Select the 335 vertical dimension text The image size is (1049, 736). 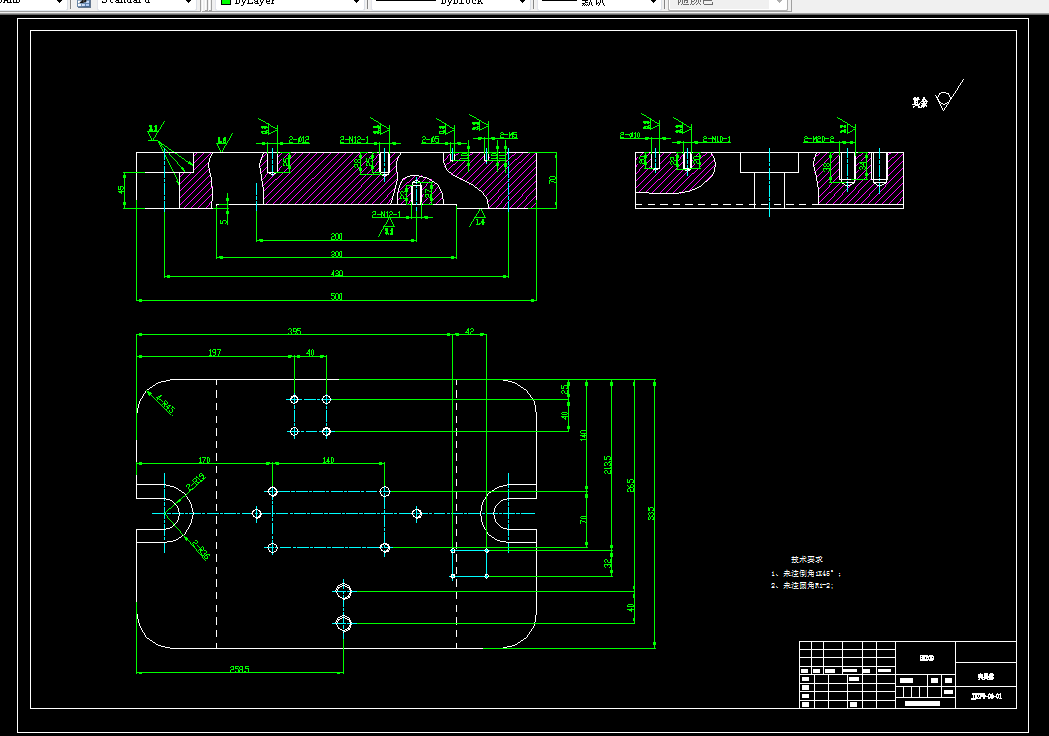(x=651, y=513)
